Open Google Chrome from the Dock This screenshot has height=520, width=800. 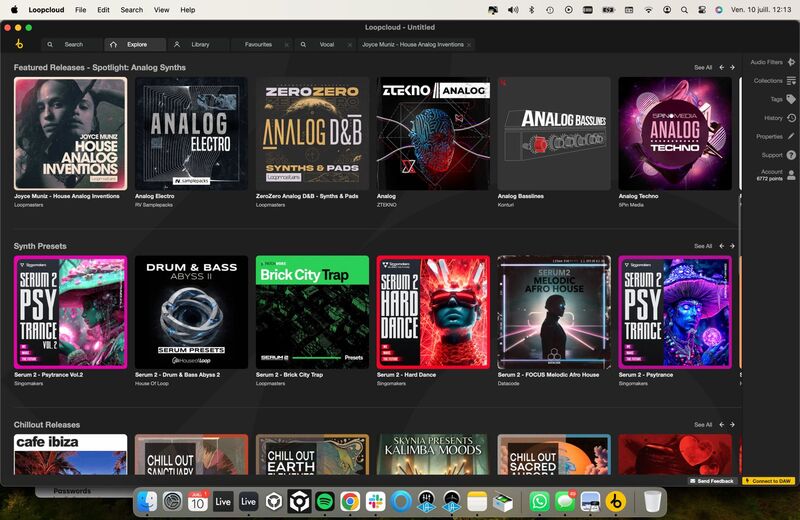[x=350, y=502]
